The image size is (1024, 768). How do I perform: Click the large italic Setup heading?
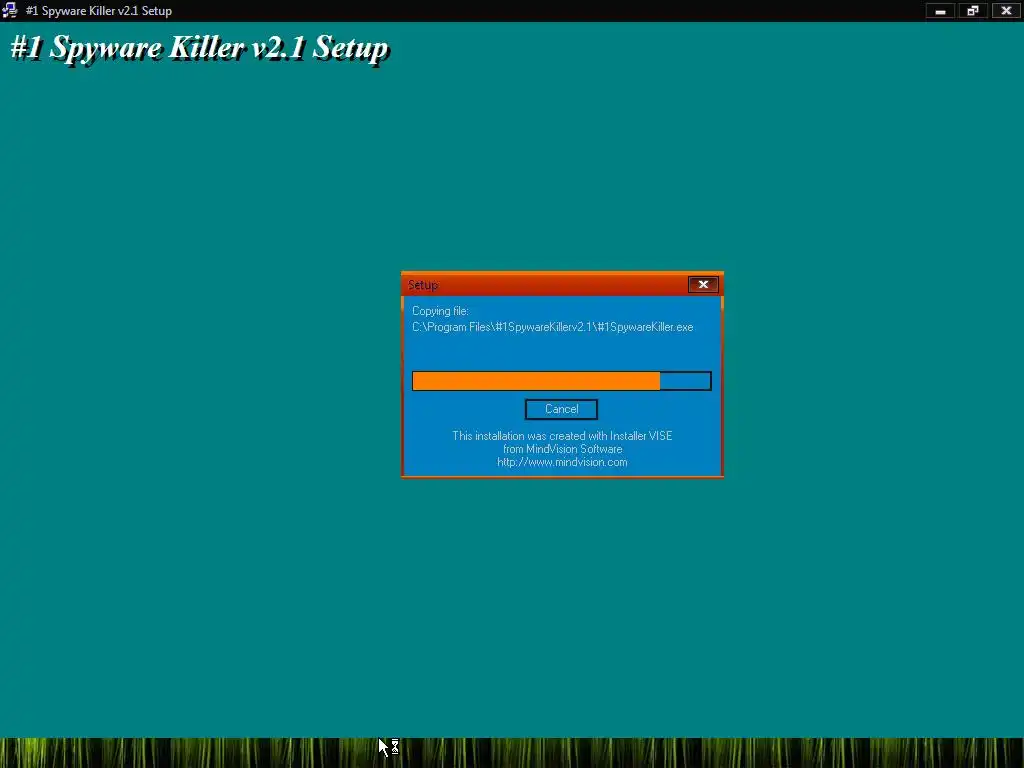(x=200, y=48)
